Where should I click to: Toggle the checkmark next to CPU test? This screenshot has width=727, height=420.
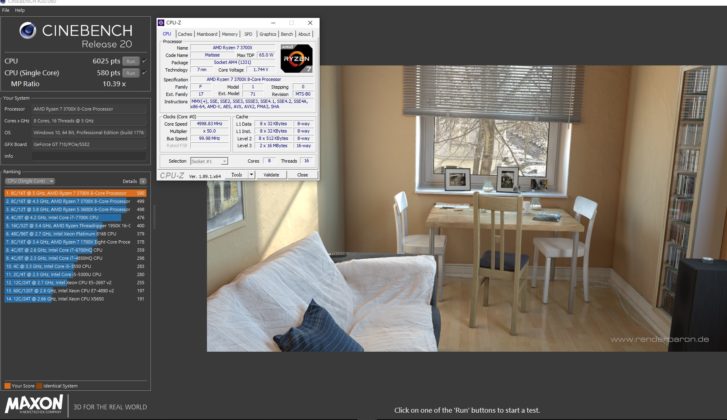coord(145,61)
